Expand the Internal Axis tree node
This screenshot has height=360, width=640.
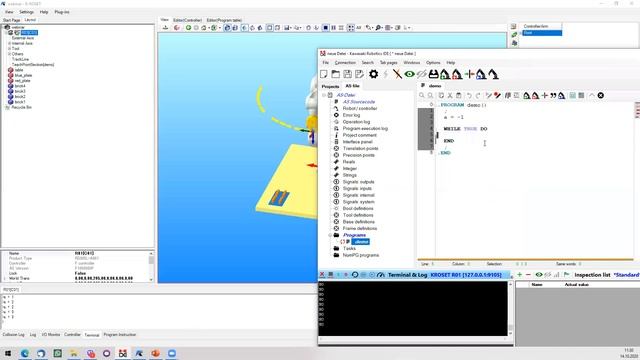pyautogui.click(x=9, y=43)
